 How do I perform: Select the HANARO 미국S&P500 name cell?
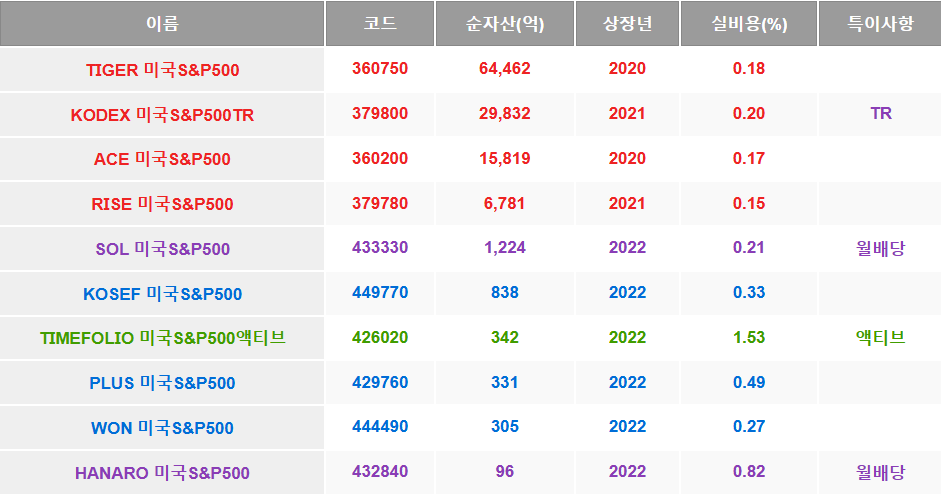point(162,472)
